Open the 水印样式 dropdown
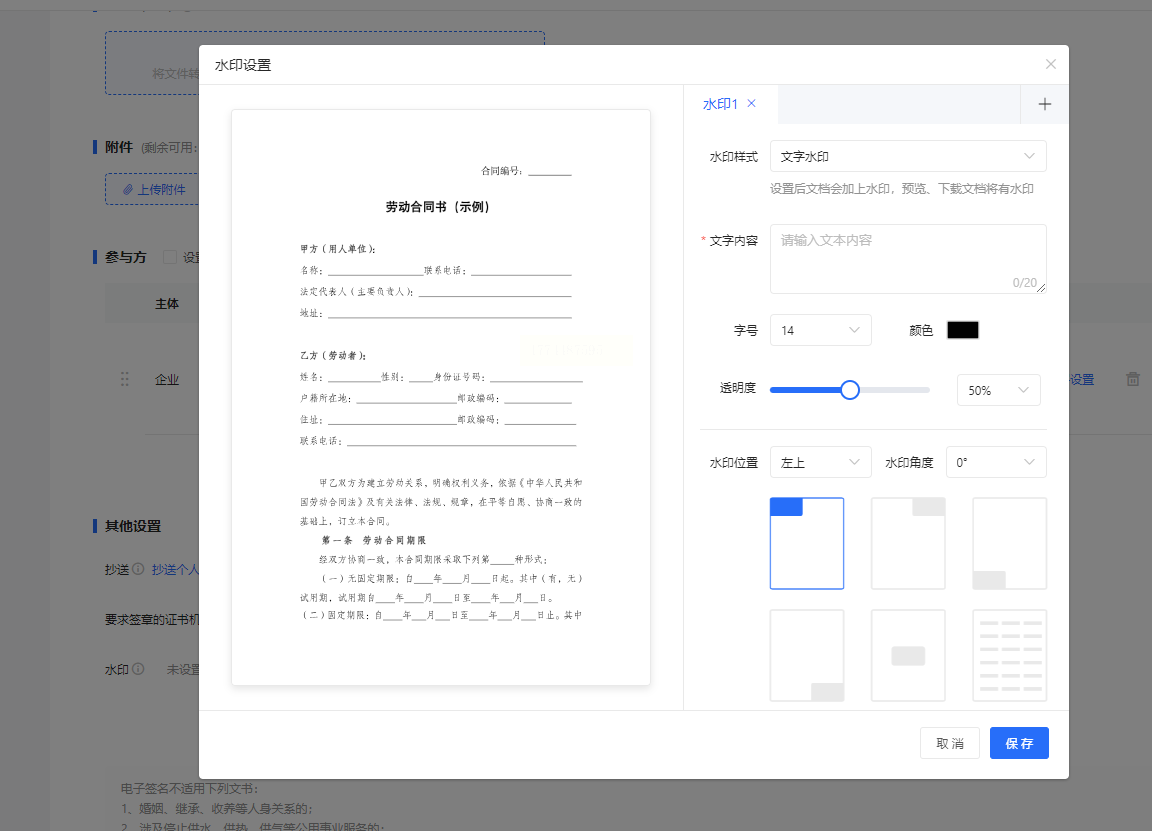The width and height of the screenshot is (1152, 831). click(x=907, y=157)
